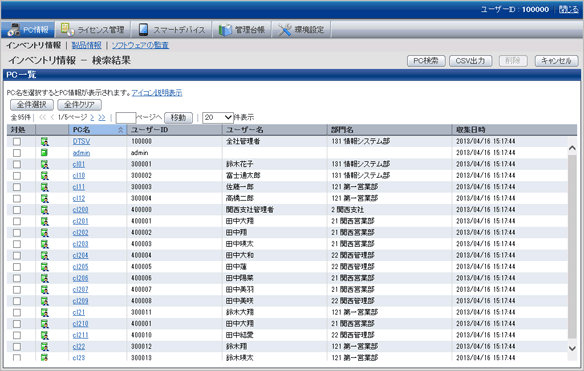Switch to ライセンス管理 tab

93,29
